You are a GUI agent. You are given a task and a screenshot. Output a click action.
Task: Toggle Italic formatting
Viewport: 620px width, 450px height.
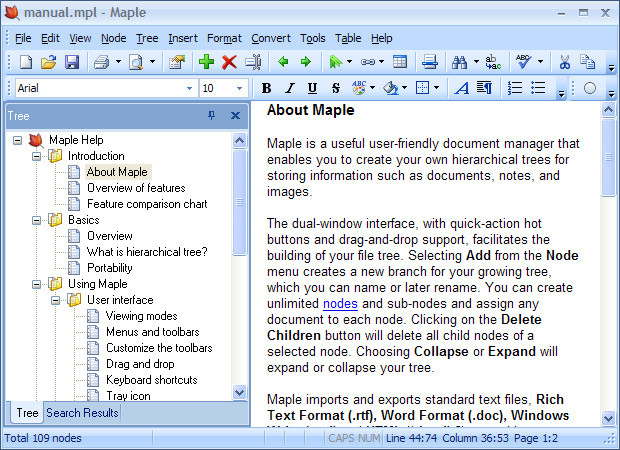tap(290, 88)
